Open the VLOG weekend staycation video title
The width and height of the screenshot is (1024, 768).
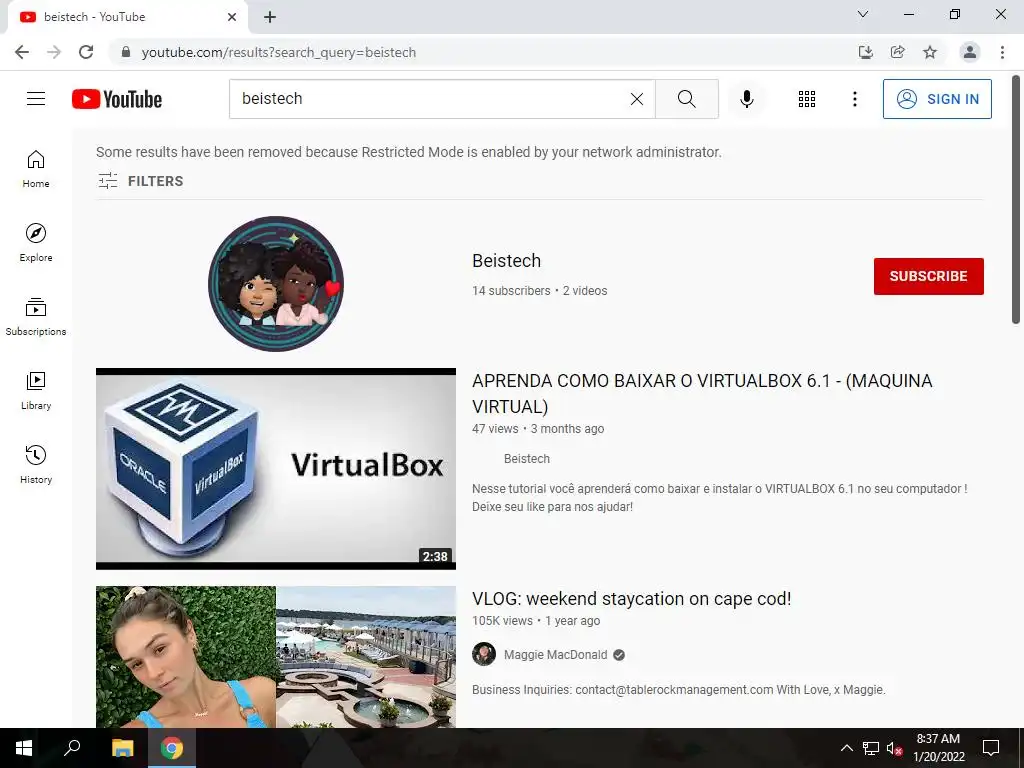(x=632, y=599)
